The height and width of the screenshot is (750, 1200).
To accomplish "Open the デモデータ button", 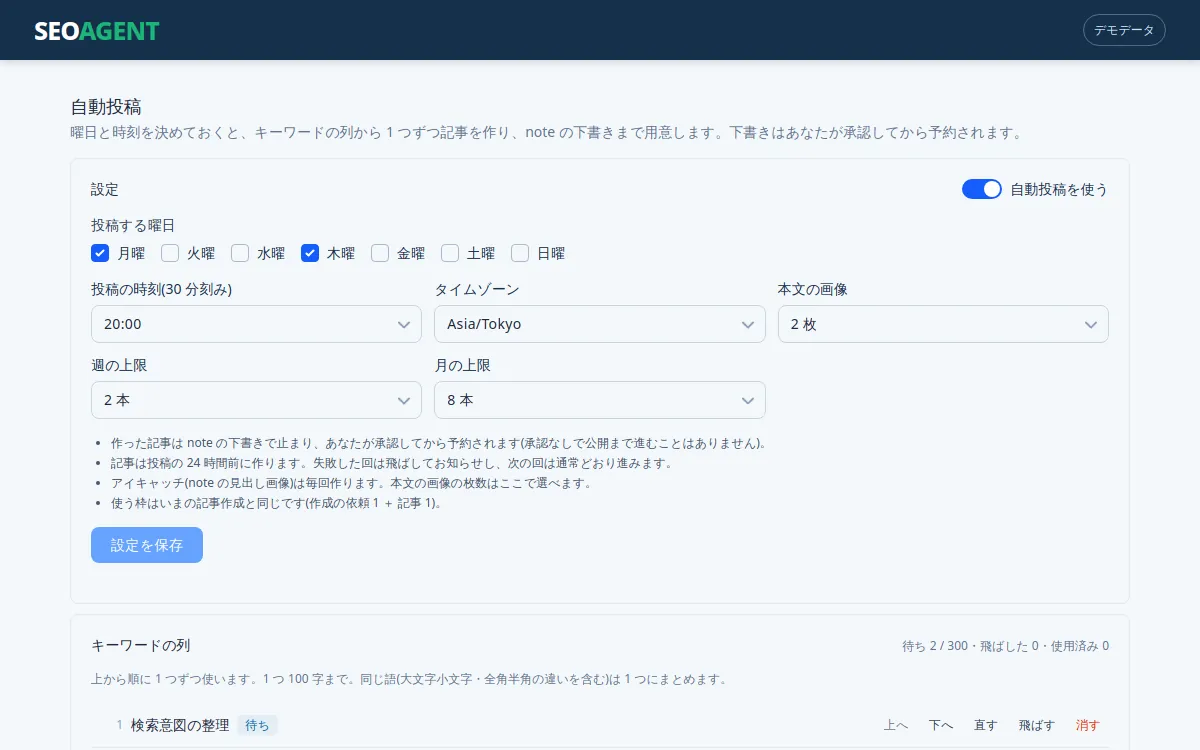I will pos(1124,30).
